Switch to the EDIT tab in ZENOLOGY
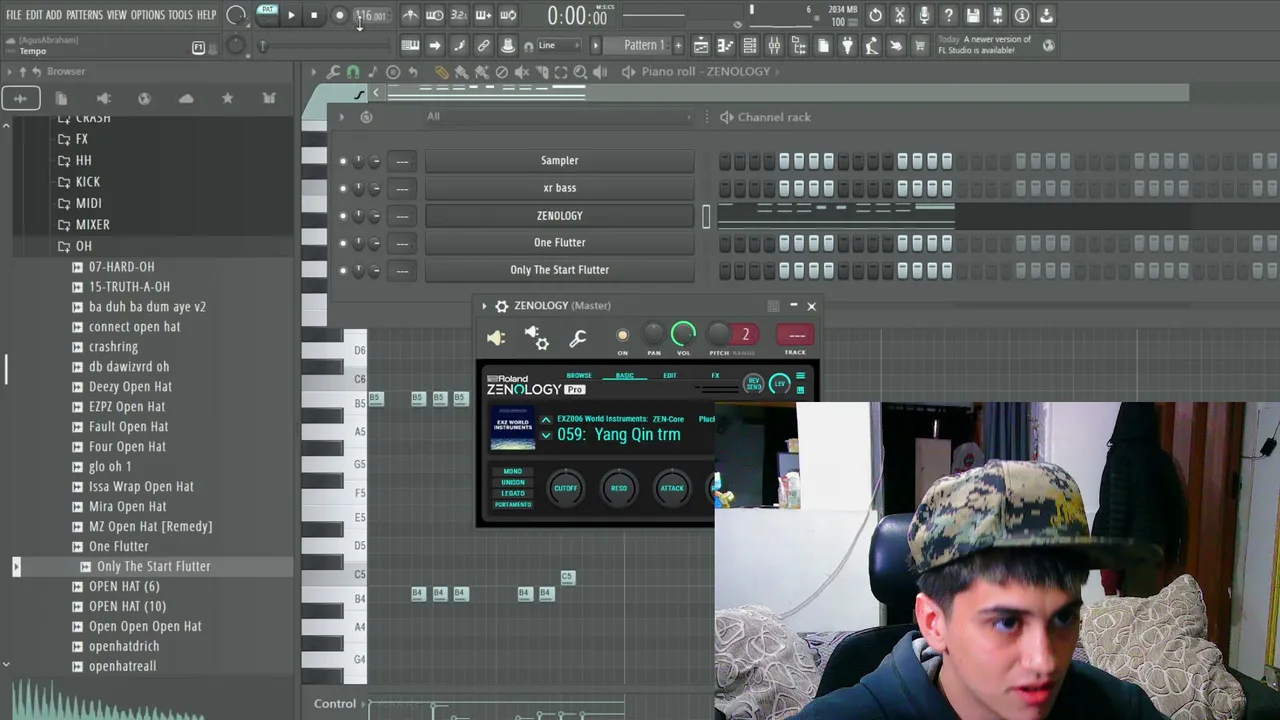The image size is (1280, 720). 670,376
